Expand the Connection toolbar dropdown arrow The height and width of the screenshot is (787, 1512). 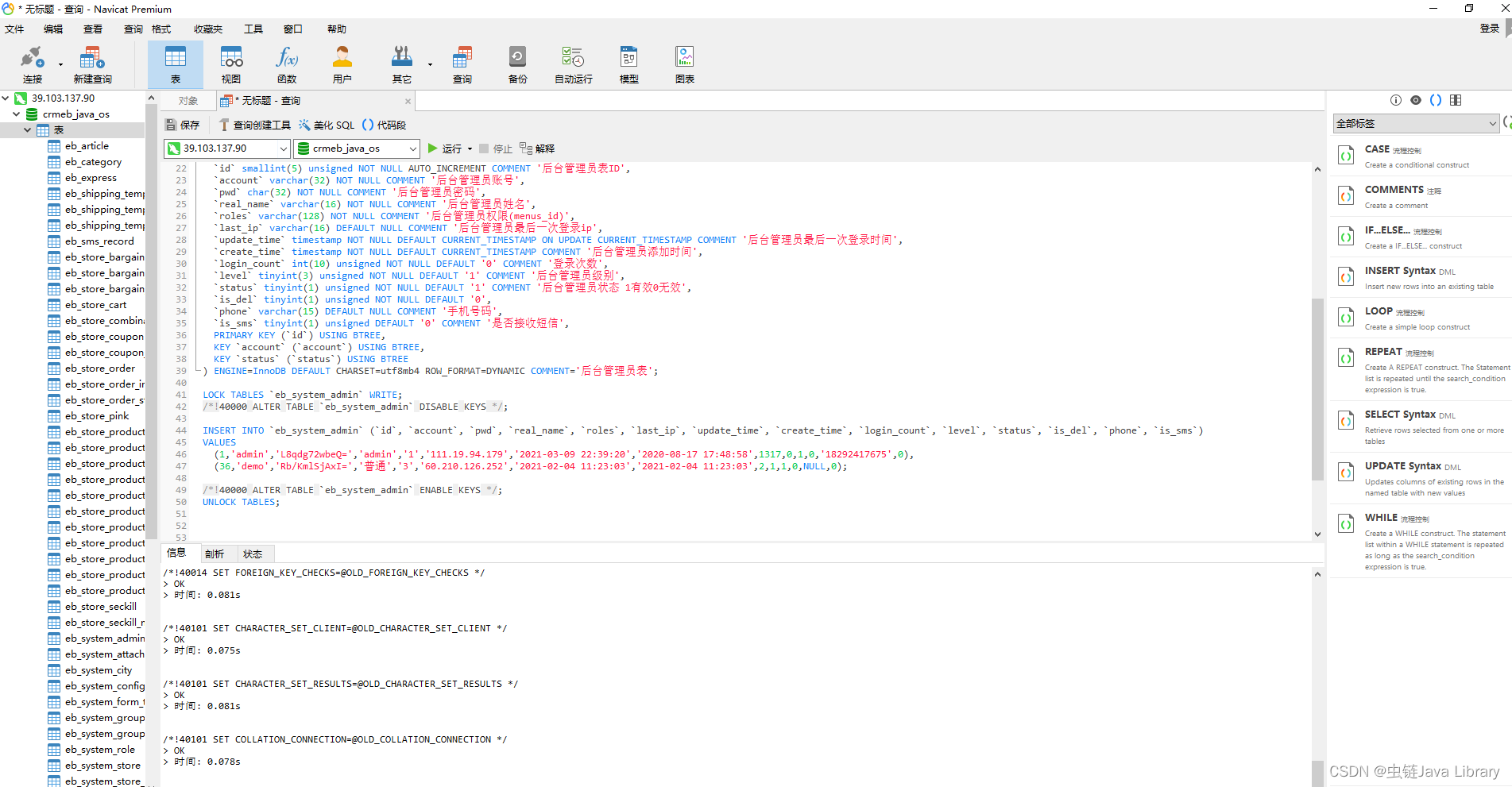(x=60, y=64)
